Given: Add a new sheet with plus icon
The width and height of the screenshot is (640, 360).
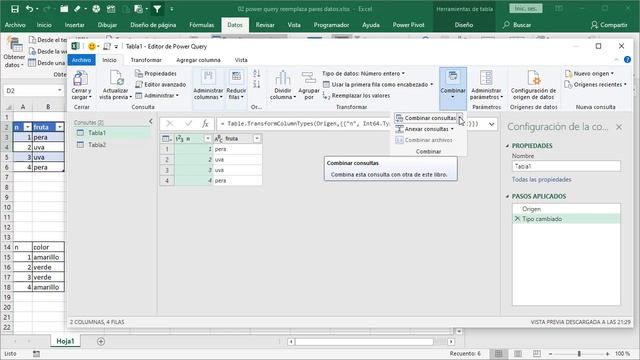Looking at the screenshot, I should (x=101, y=341).
